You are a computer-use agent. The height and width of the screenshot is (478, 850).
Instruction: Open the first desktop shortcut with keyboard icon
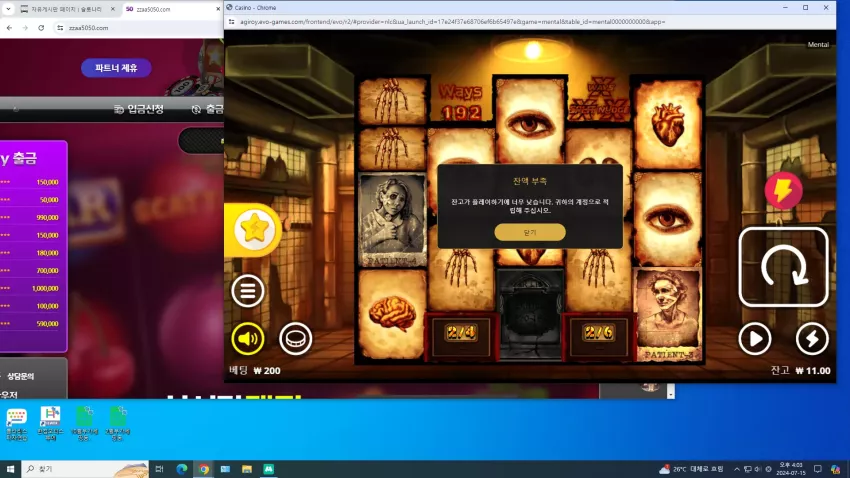pyautogui.click(x=16, y=423)
